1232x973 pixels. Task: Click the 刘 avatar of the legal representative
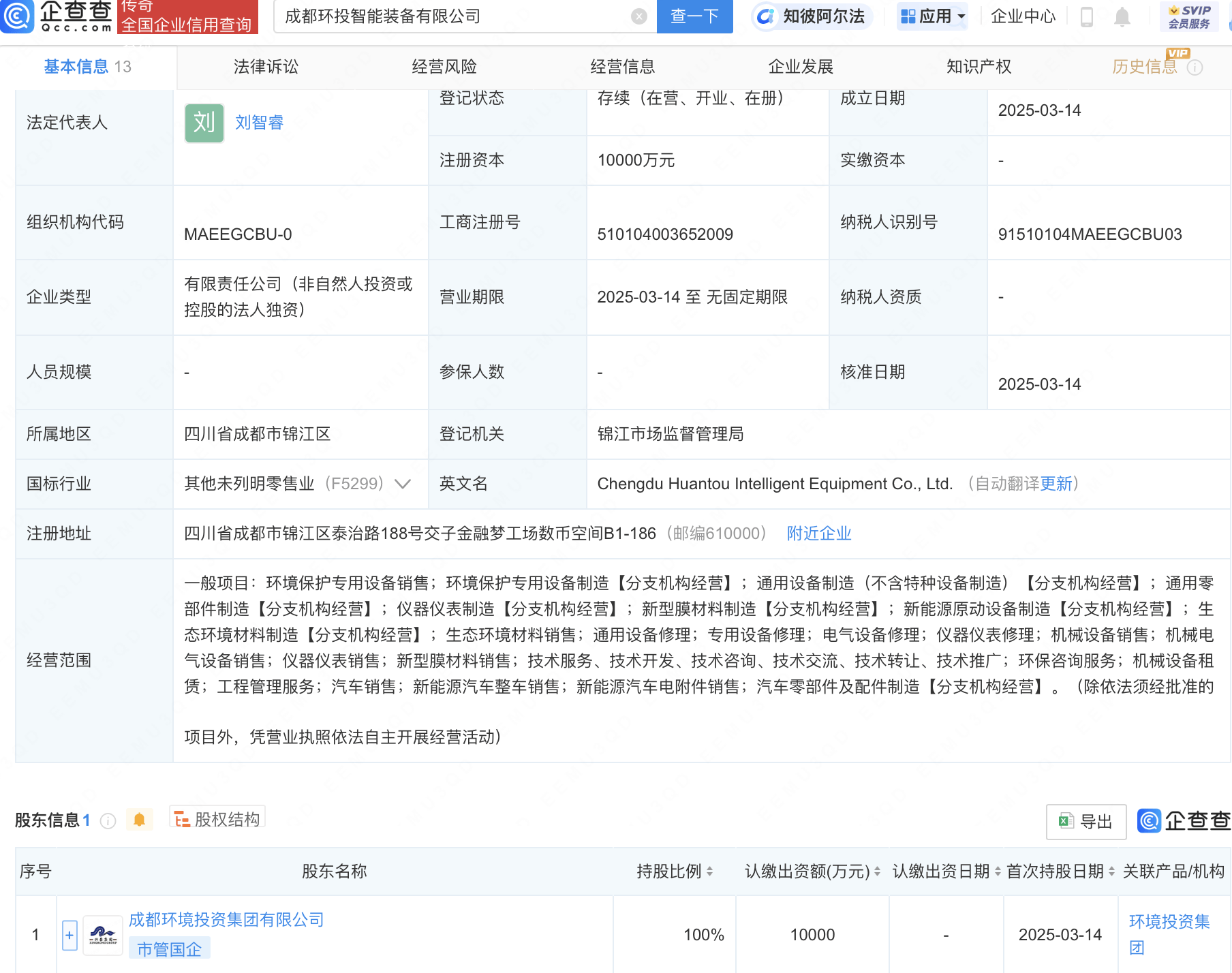click(204, 123)
